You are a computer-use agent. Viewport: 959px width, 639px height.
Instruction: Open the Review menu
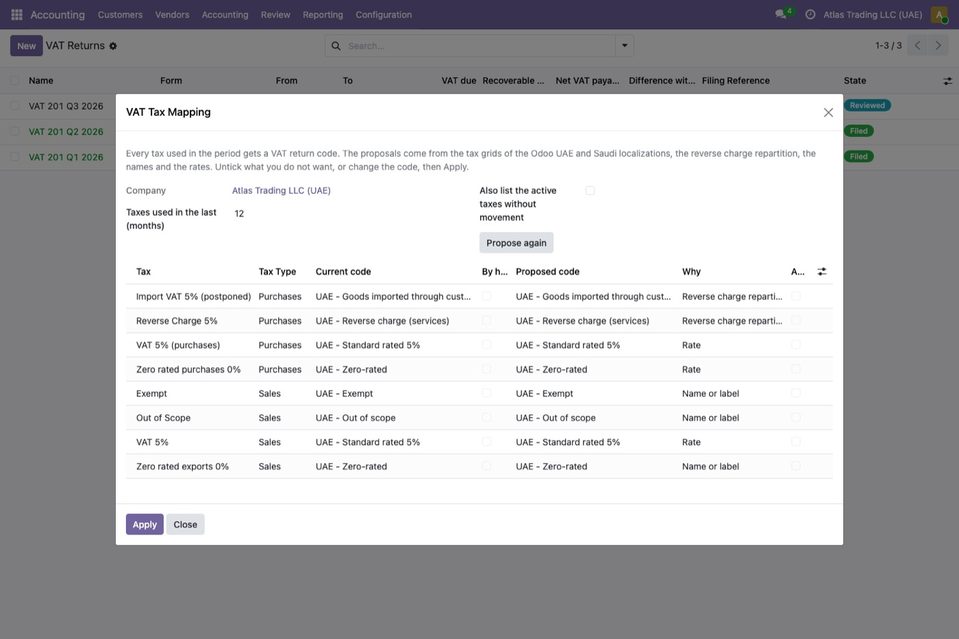pyautogui.click(x=275, y=15)
